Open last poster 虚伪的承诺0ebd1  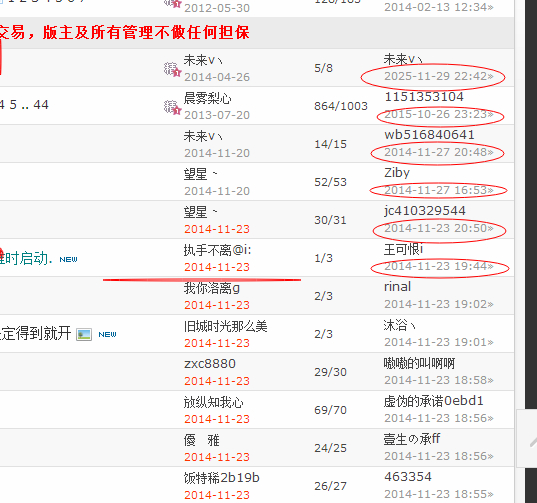click(434, 401)
